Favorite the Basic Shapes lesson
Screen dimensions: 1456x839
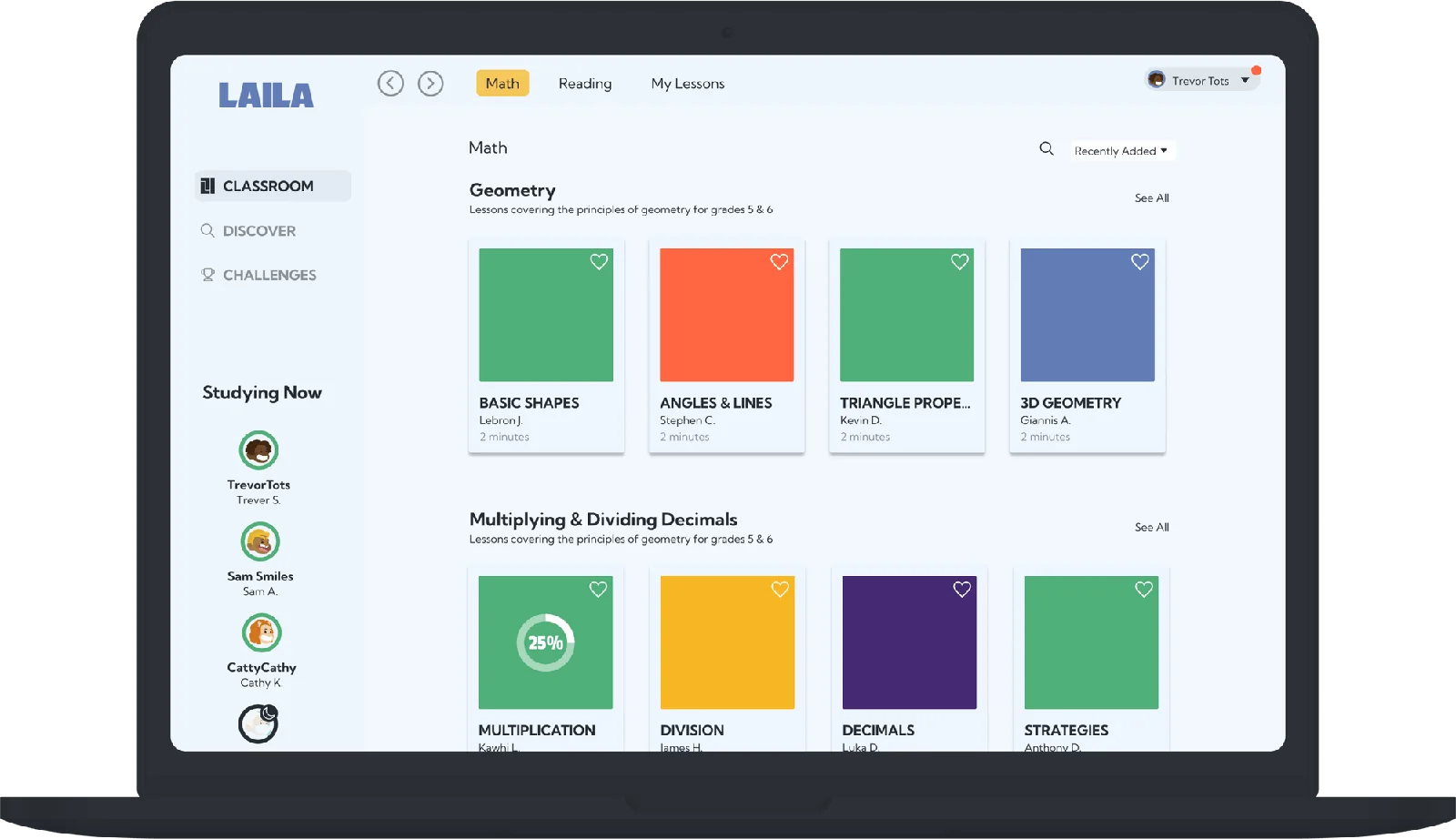[x=599, y=262]
